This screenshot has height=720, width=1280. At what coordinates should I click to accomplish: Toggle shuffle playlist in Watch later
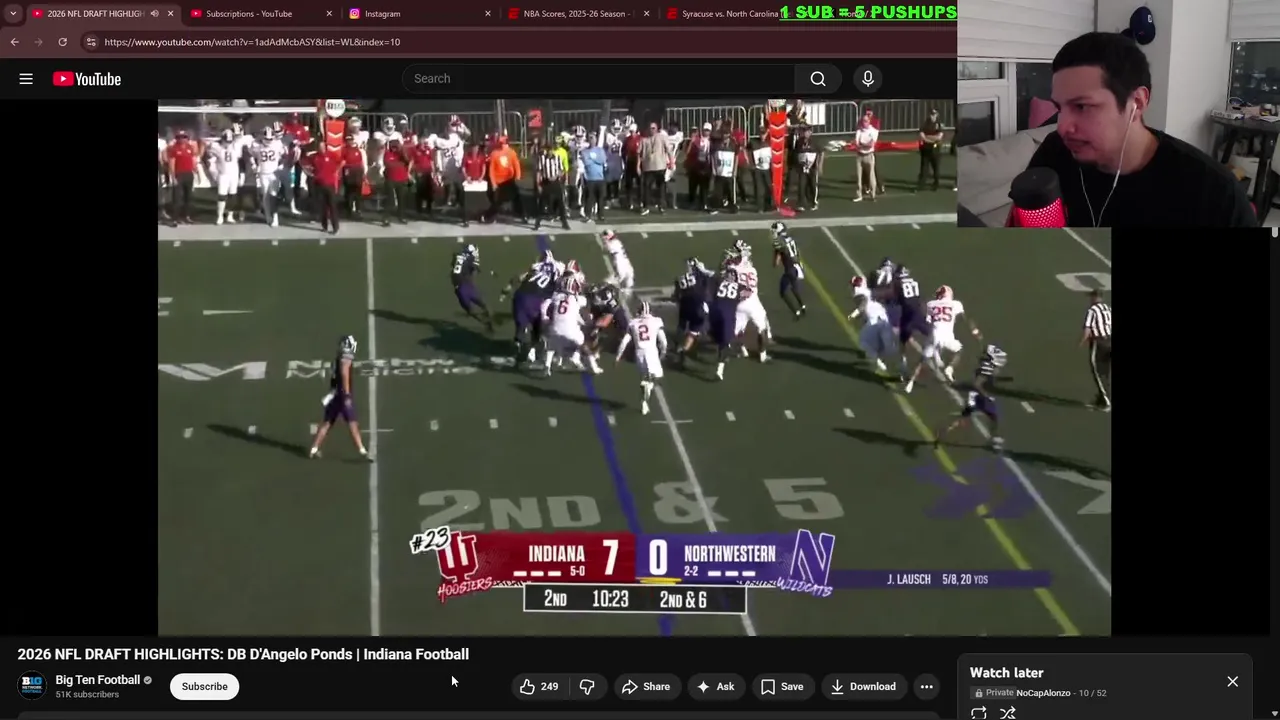[1008, 713]
